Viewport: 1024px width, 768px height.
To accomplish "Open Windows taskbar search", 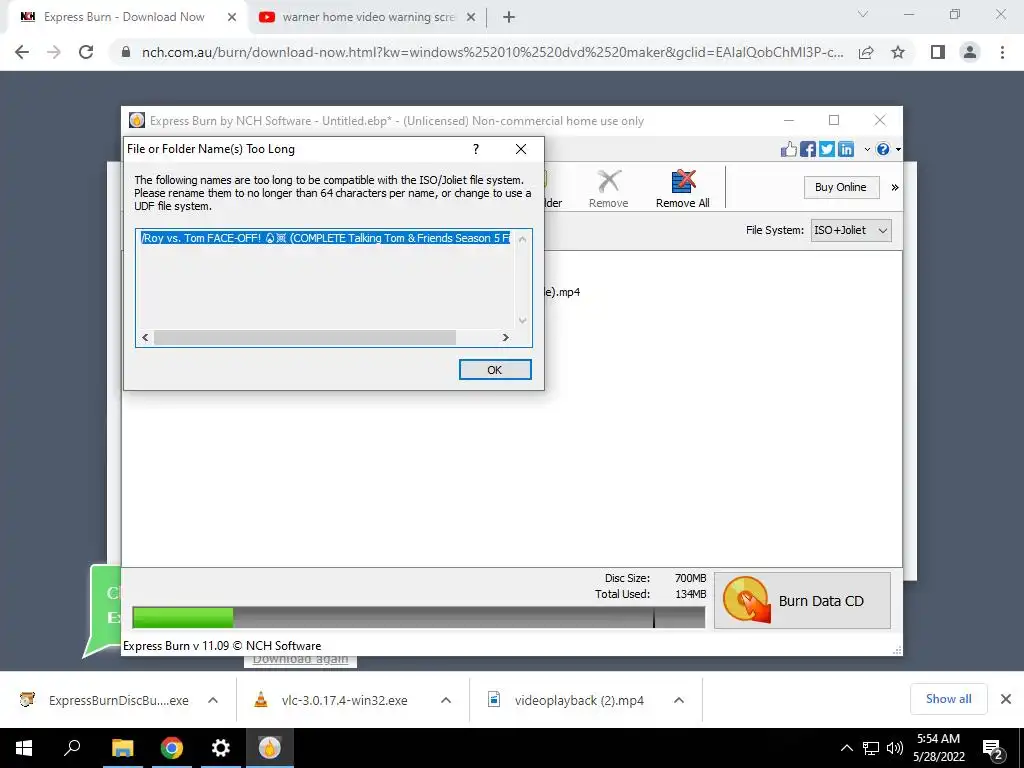I will [72, 748].
